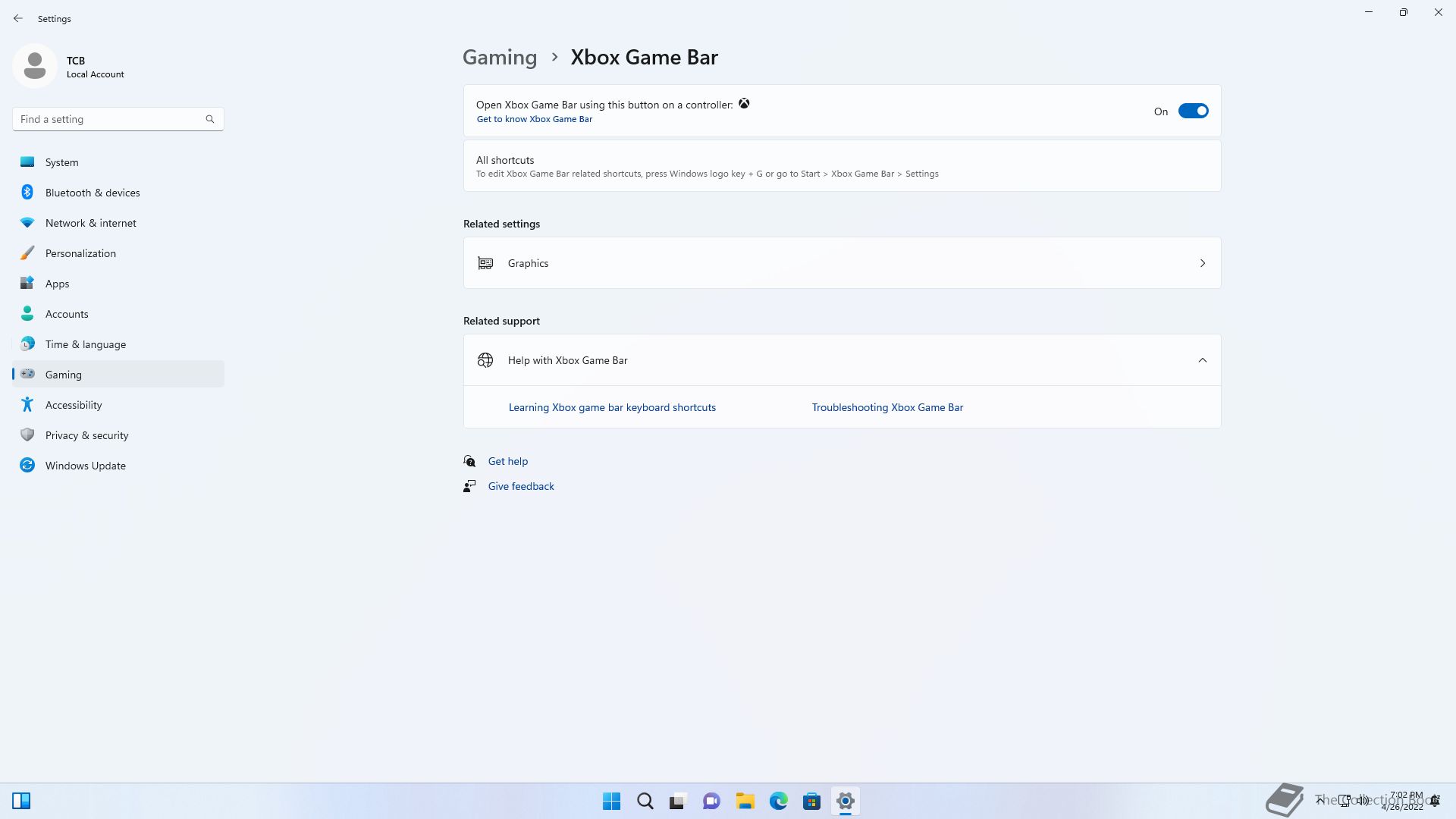Open Learning Xbox game bar keyboard shortcuts
This screenshot has width=1456, height=819.
coord(612,407)
